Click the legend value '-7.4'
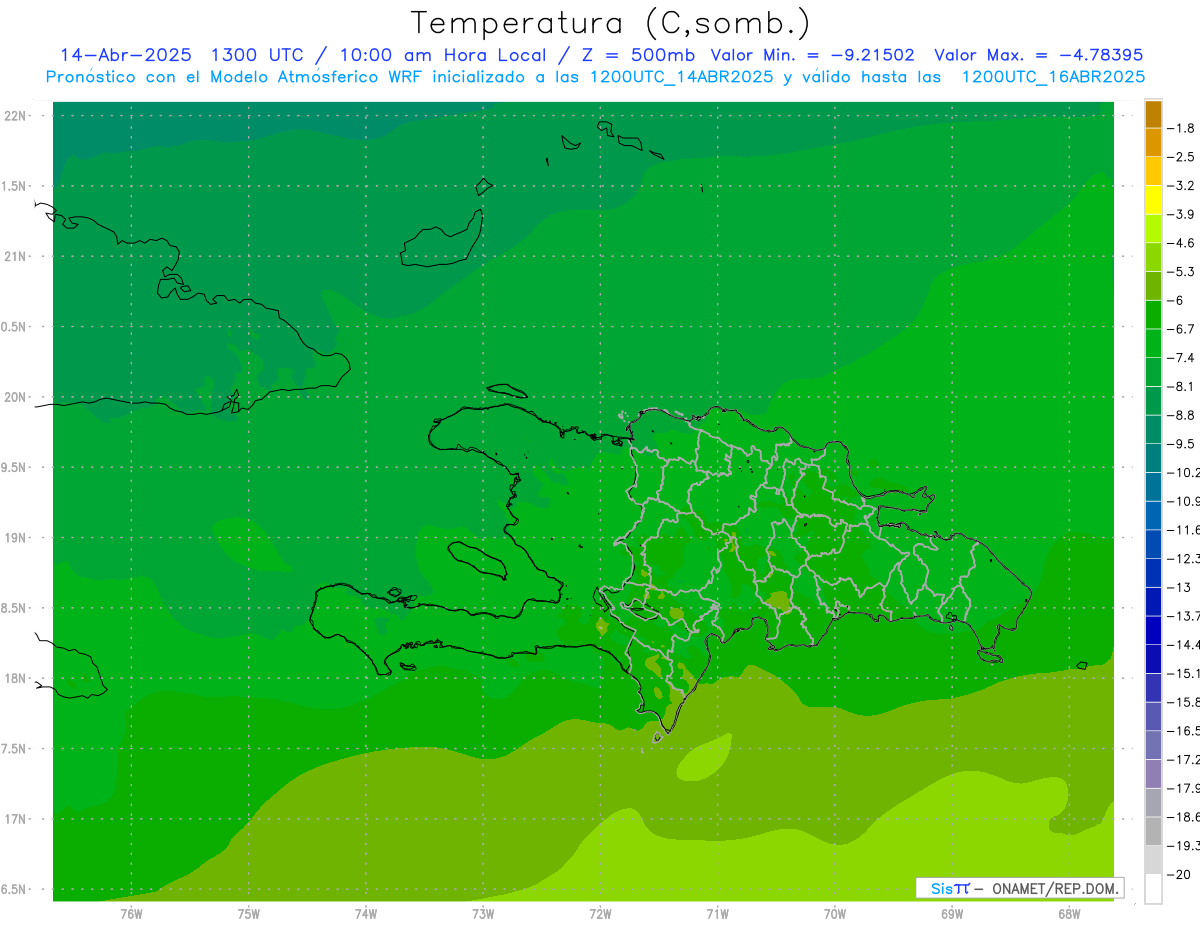Viewport: 1200px width, 927px height. [x=1181, y=358]
